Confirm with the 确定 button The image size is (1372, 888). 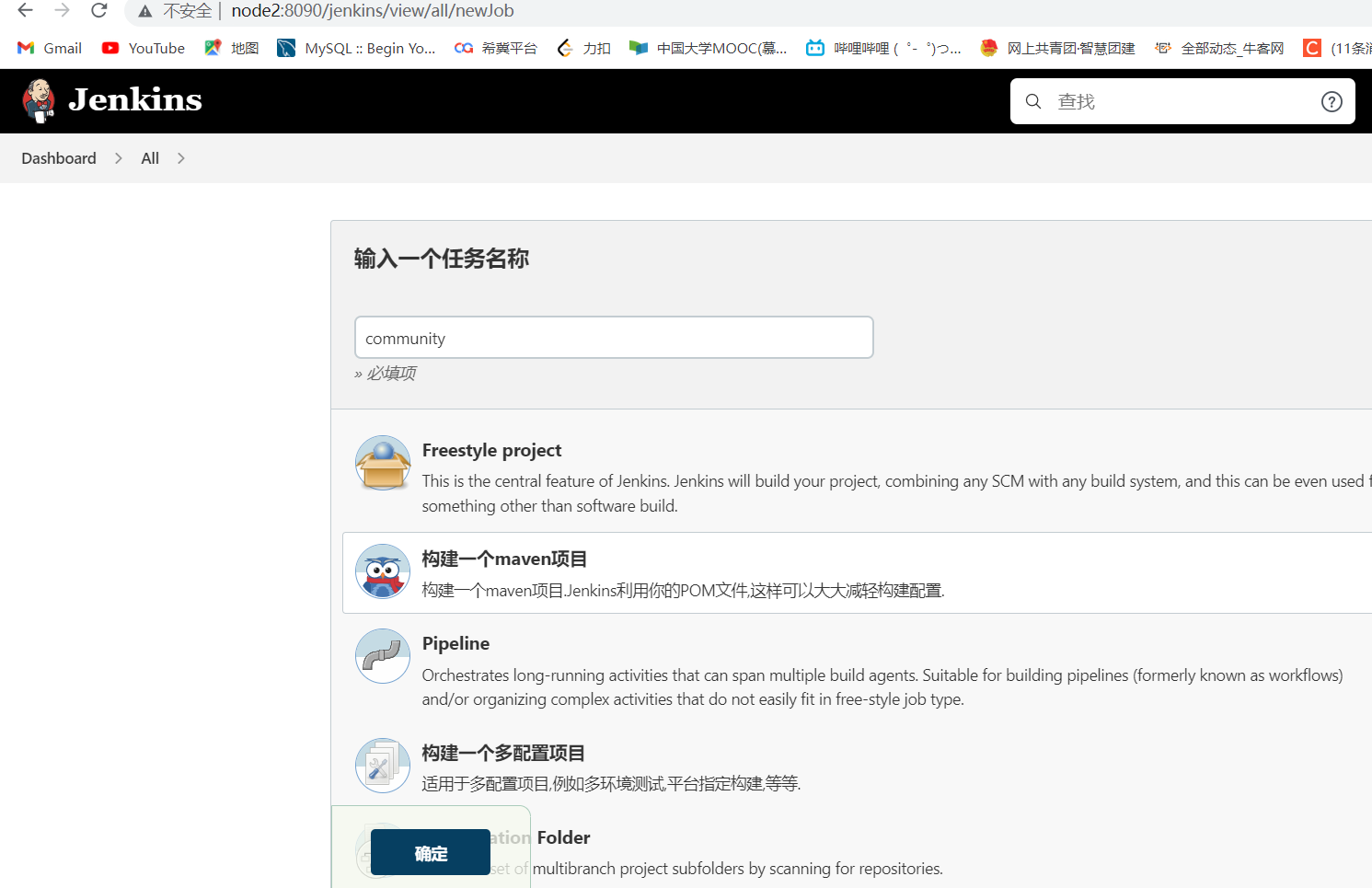(431, 852)
